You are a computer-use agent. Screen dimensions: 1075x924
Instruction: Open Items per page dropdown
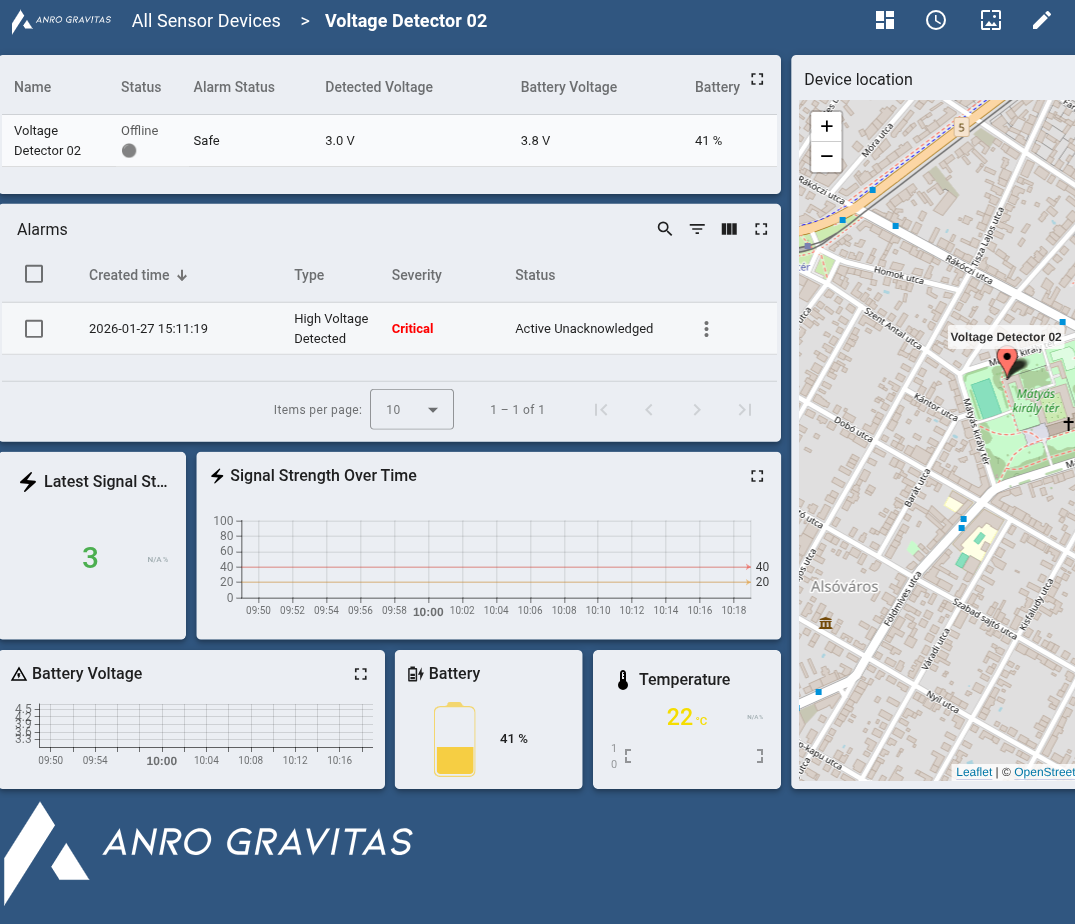point(411,409)
